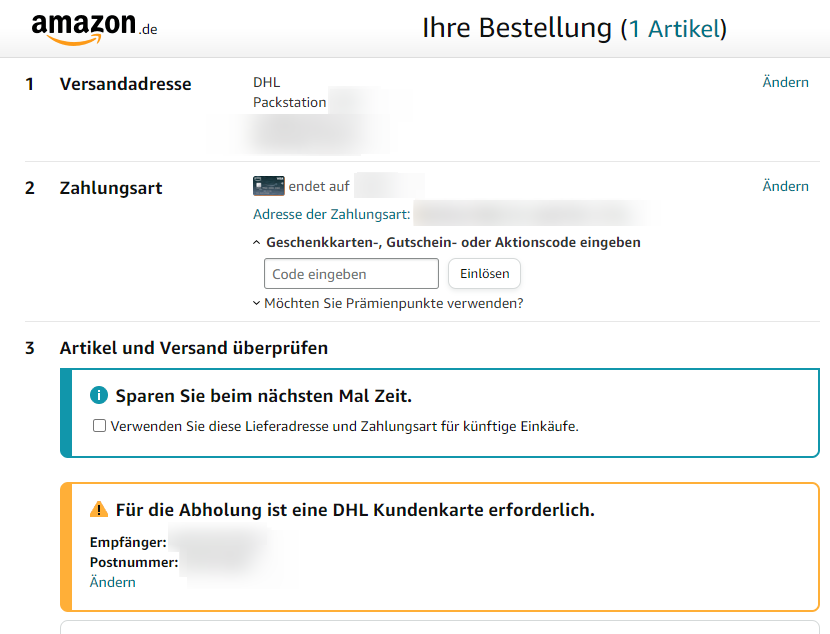Viewport: 830px width, 634px height.
Task: Select the Zahlungsart section heading
Action: pos(111,188)
